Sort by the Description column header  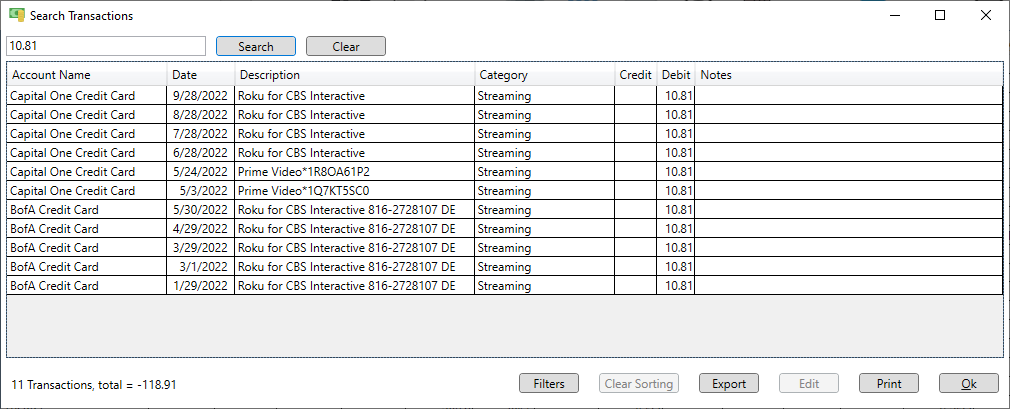pyautogui.click(x=355, y=75)
